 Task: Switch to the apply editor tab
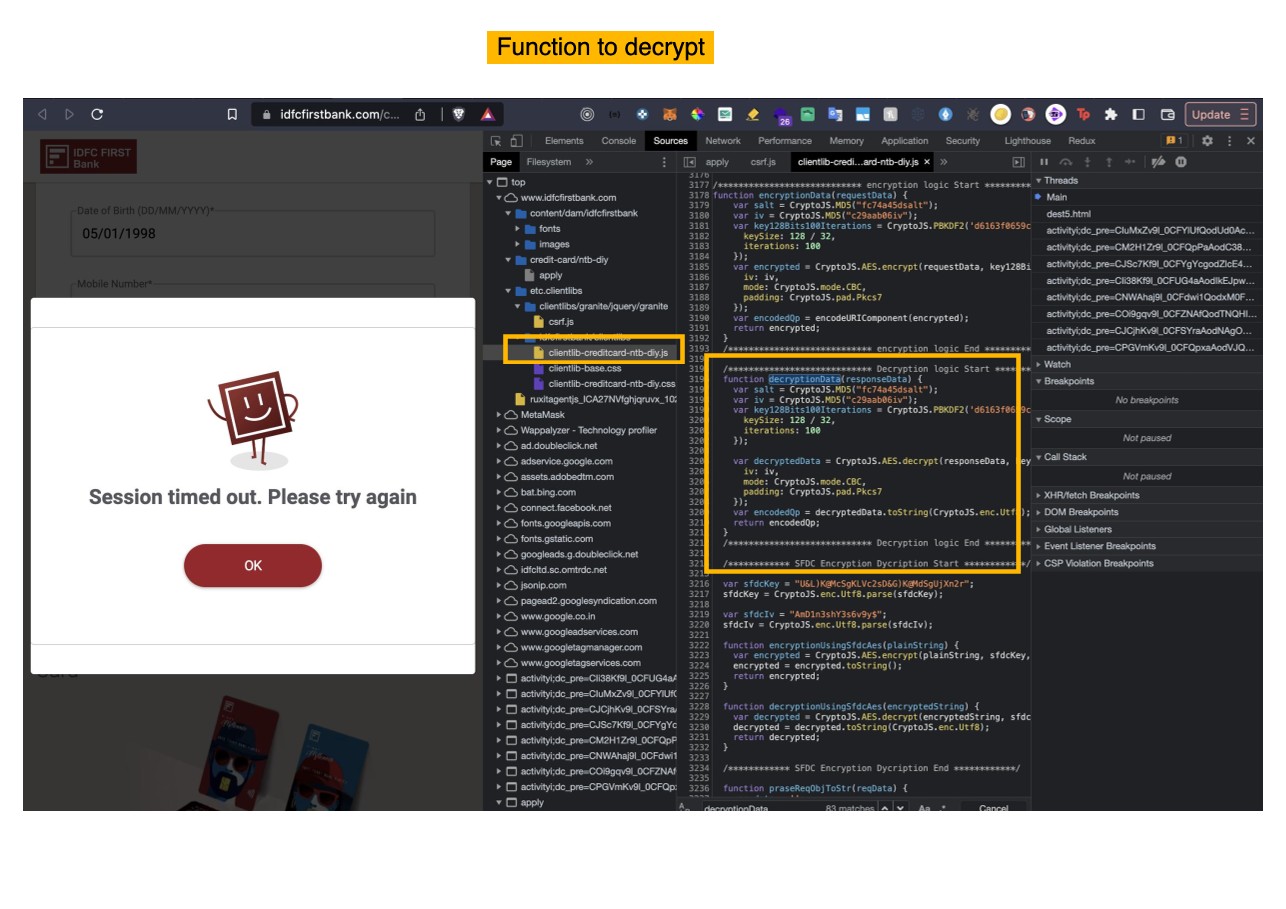tap(718, 162)
